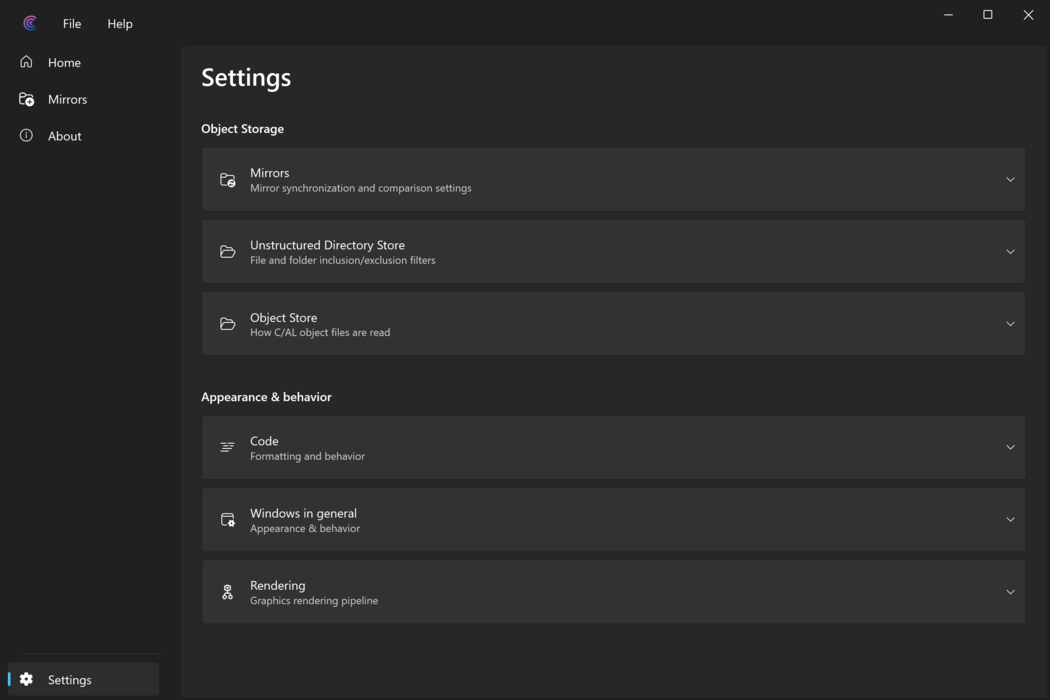This screenshot has height=700, width=1050.
Task: Click 'Formatting and behavior' description
Action: tap(307, 456)
